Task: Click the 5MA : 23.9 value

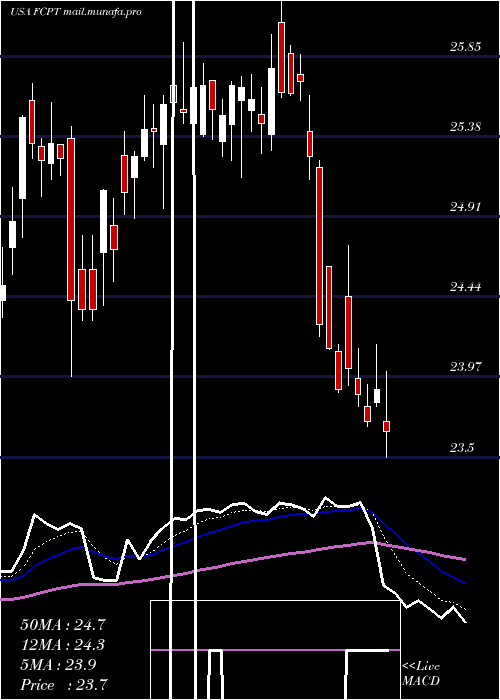Action: click(x=58, y=665)
